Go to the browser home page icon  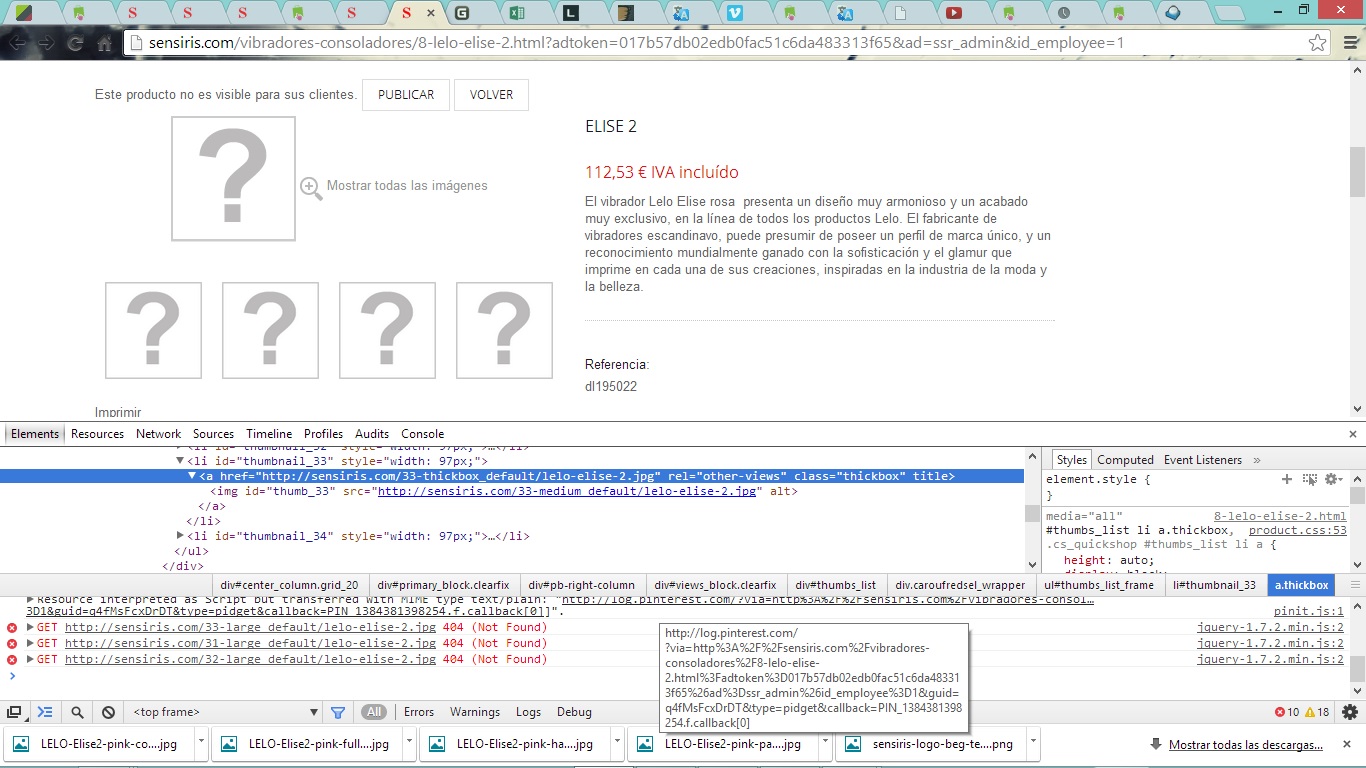click(x=104, y=43)
